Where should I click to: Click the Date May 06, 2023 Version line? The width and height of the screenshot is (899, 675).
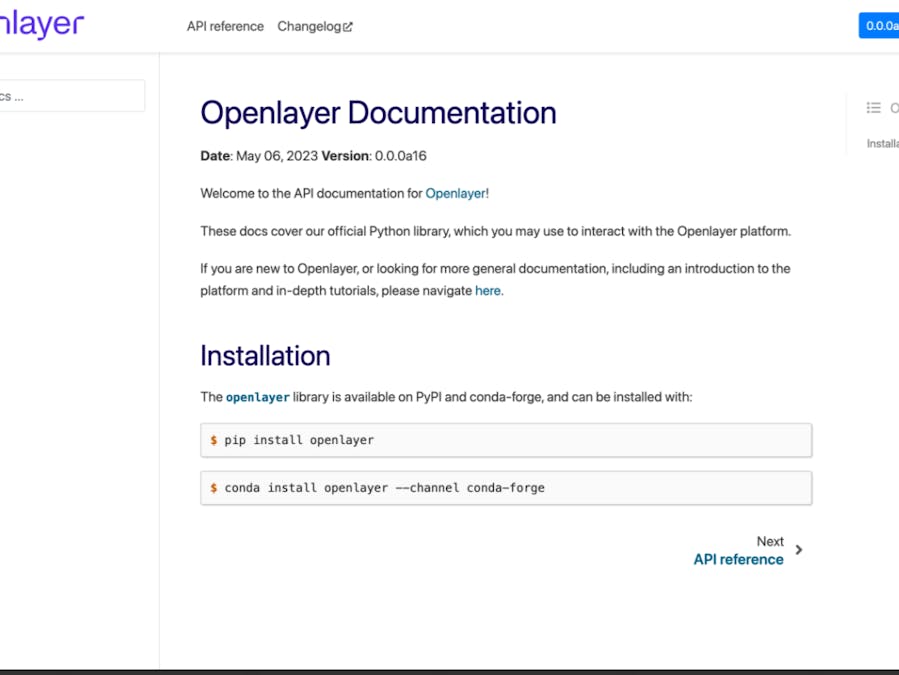[313, 156]
